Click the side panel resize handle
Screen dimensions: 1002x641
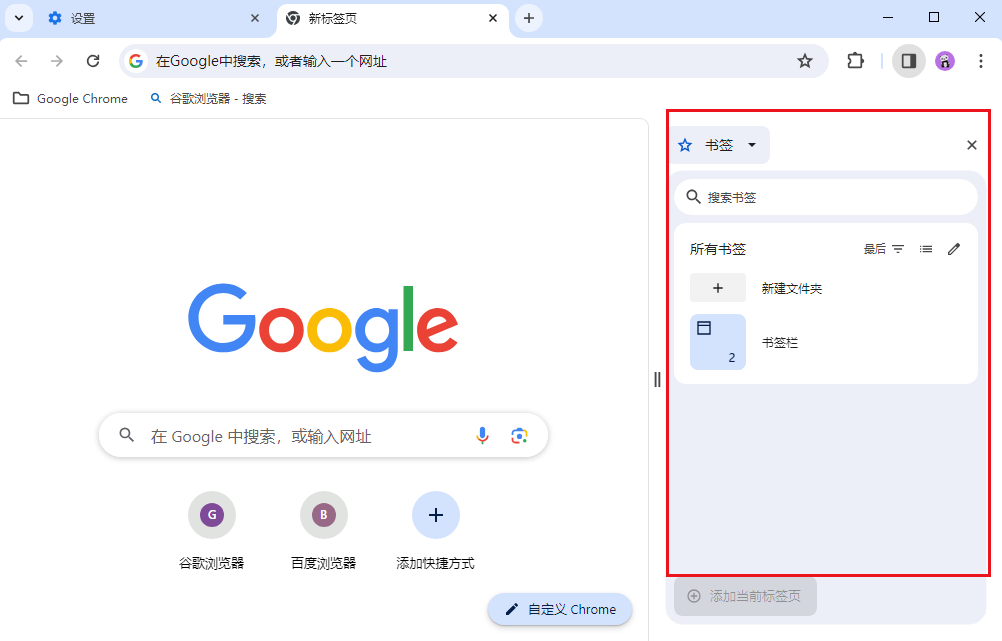pos(657,380)
